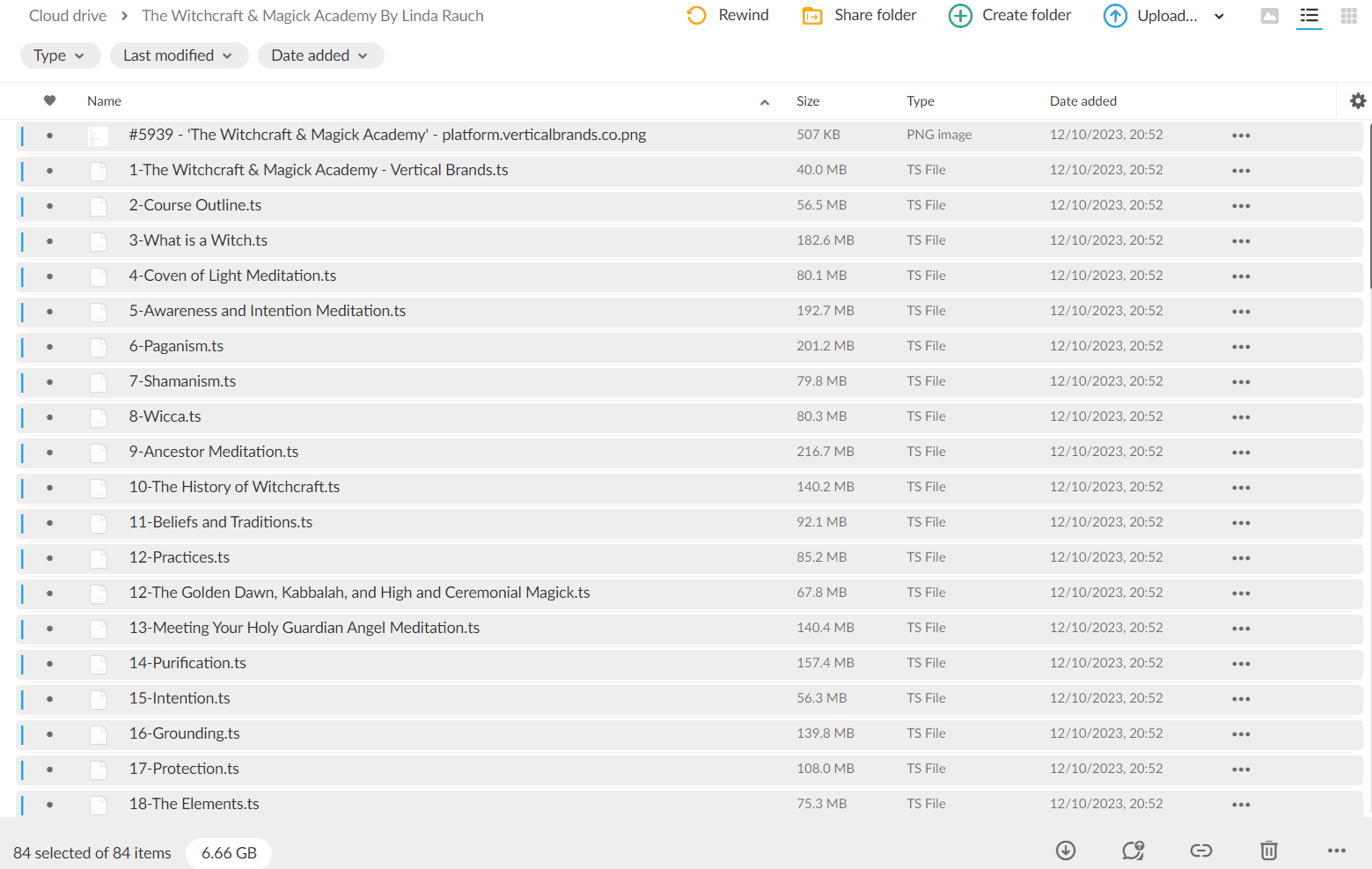Click file icon of 9-Ancestor Meditation.ts
The width and height of the screenshot is (1372, 869).
click(x=98, y=453)
